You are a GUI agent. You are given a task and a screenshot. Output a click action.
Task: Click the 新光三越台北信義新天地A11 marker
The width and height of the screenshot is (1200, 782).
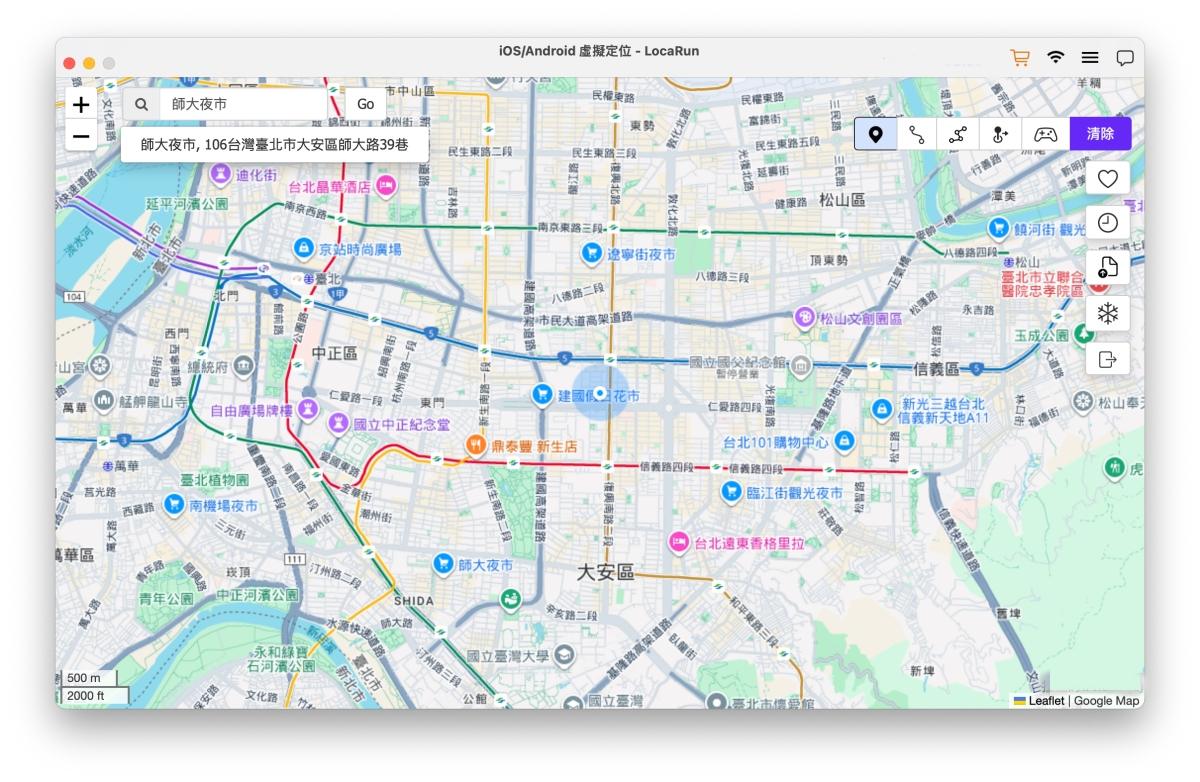click(x=881, y=408)
